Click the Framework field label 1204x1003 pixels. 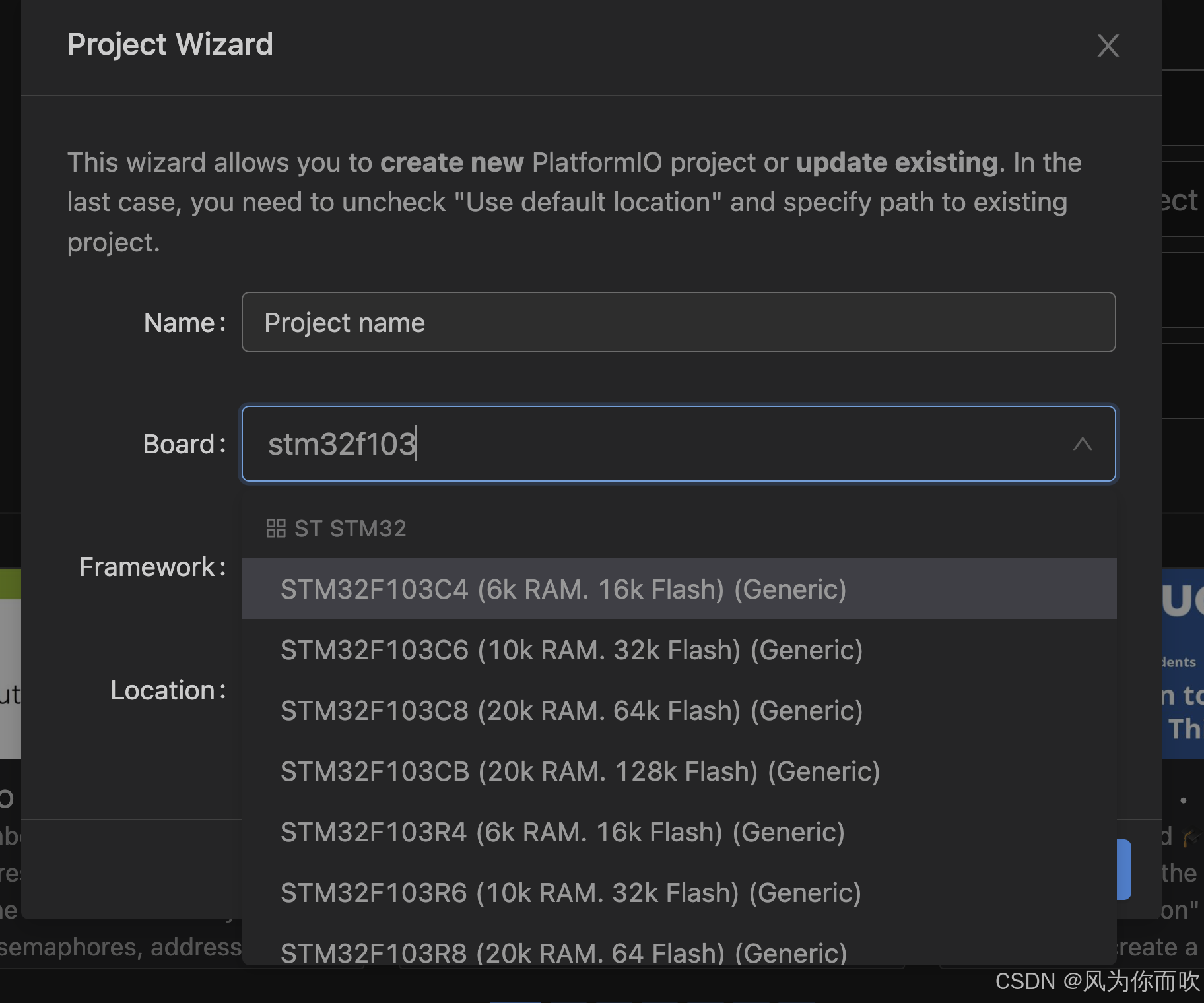pos(152,566)
